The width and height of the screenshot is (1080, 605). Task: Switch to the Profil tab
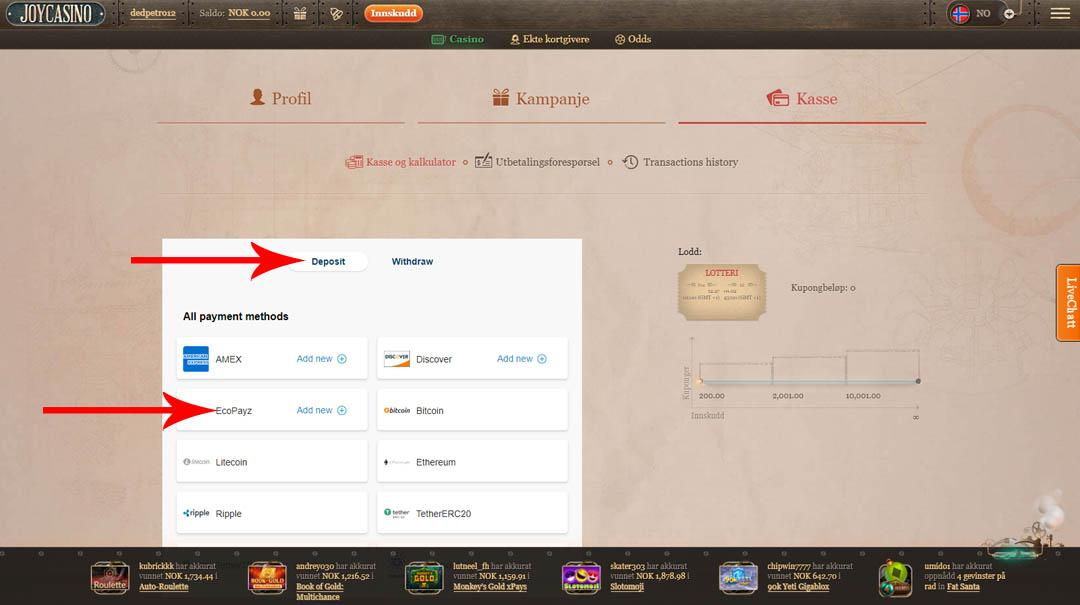[281, 99]
